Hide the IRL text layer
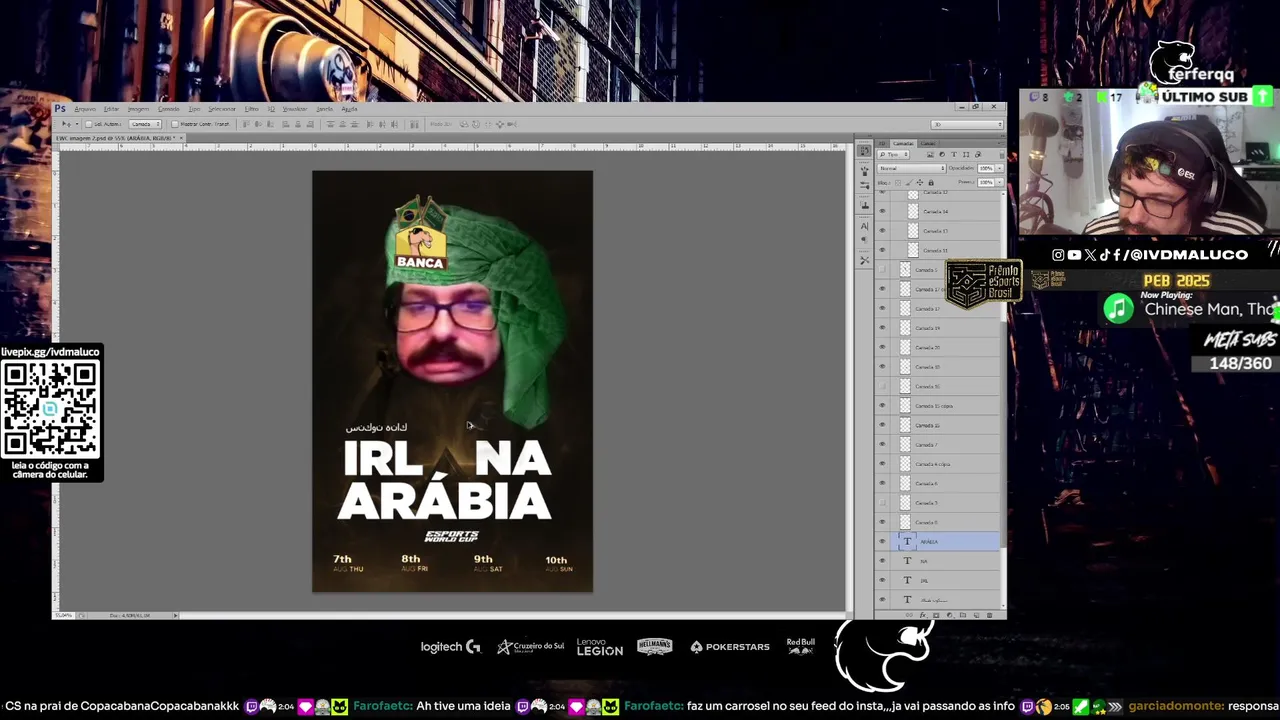The image size is (1280, 720). click(882, 580)
